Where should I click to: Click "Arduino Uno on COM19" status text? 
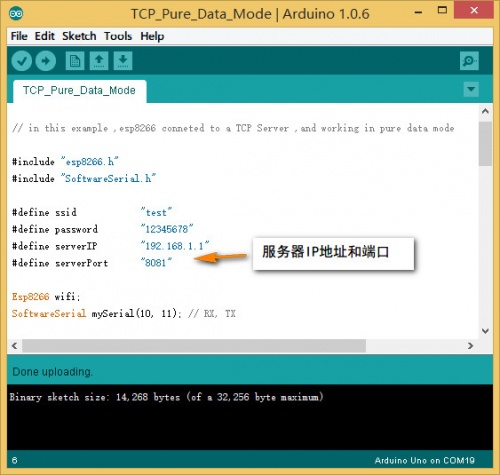(424, 461)
